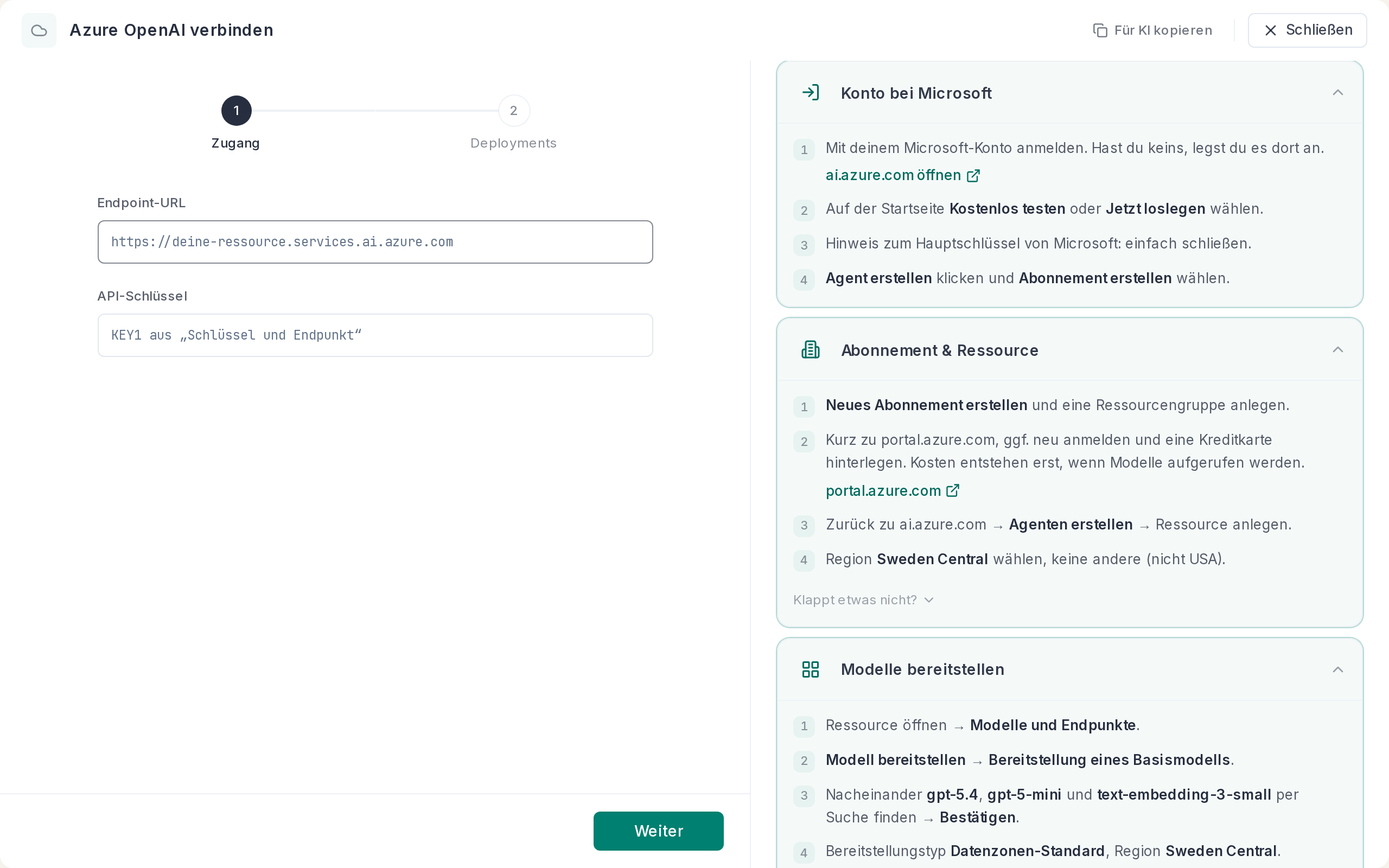The width and height of the screenshot is (1389, 868).
Task: Click the text Modelle und Endpunkte
Action: pos(1053,725)
